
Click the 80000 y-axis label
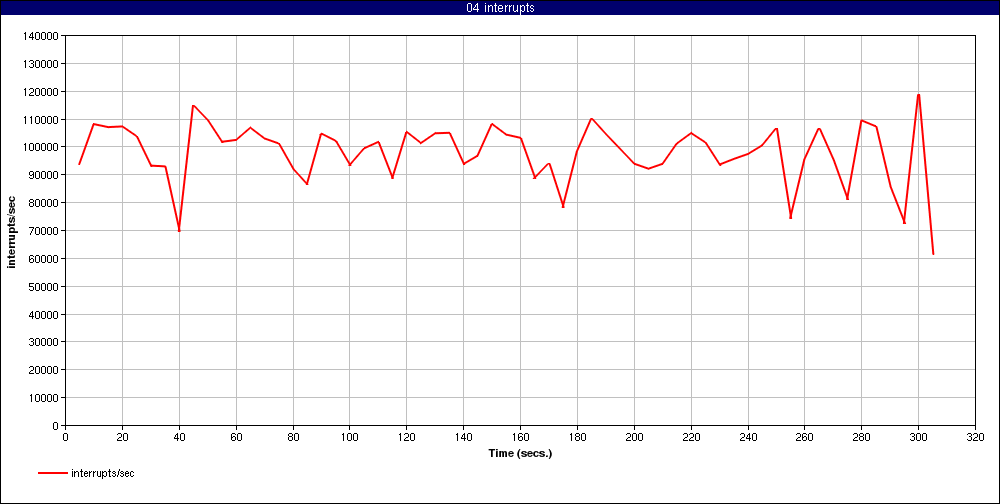[x=43, y=203]
